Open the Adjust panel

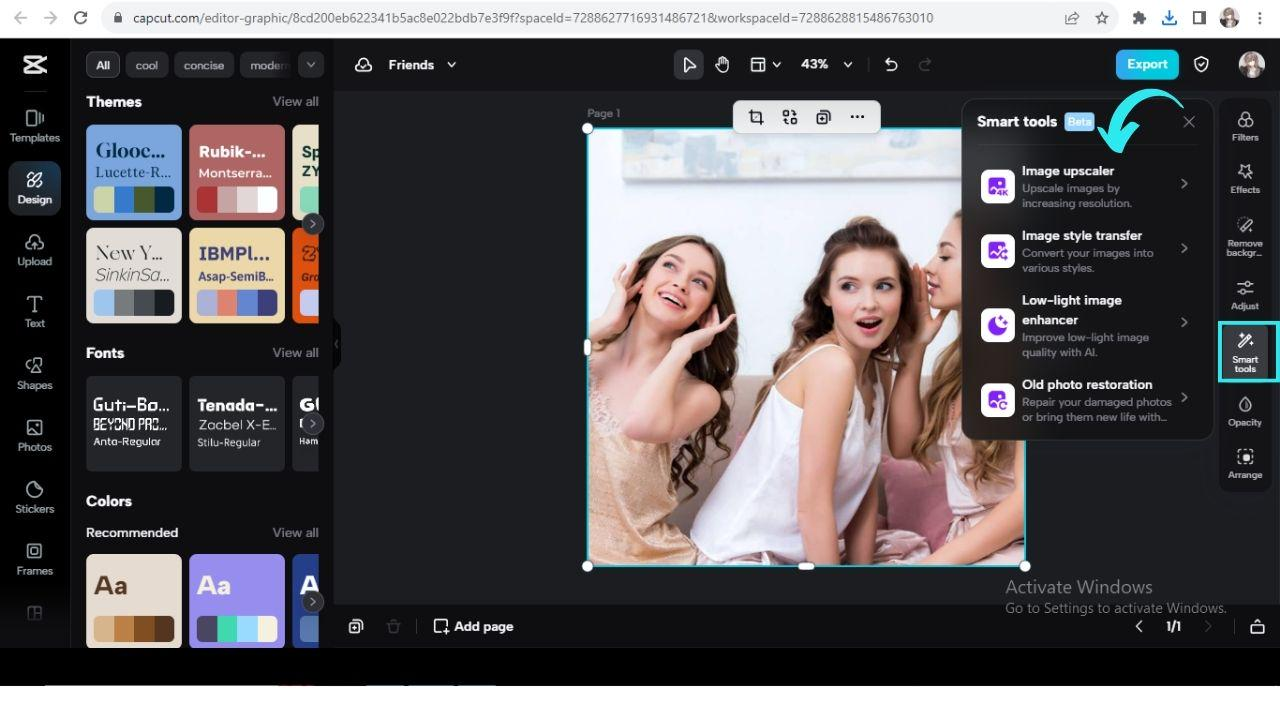pos(1244,293)
